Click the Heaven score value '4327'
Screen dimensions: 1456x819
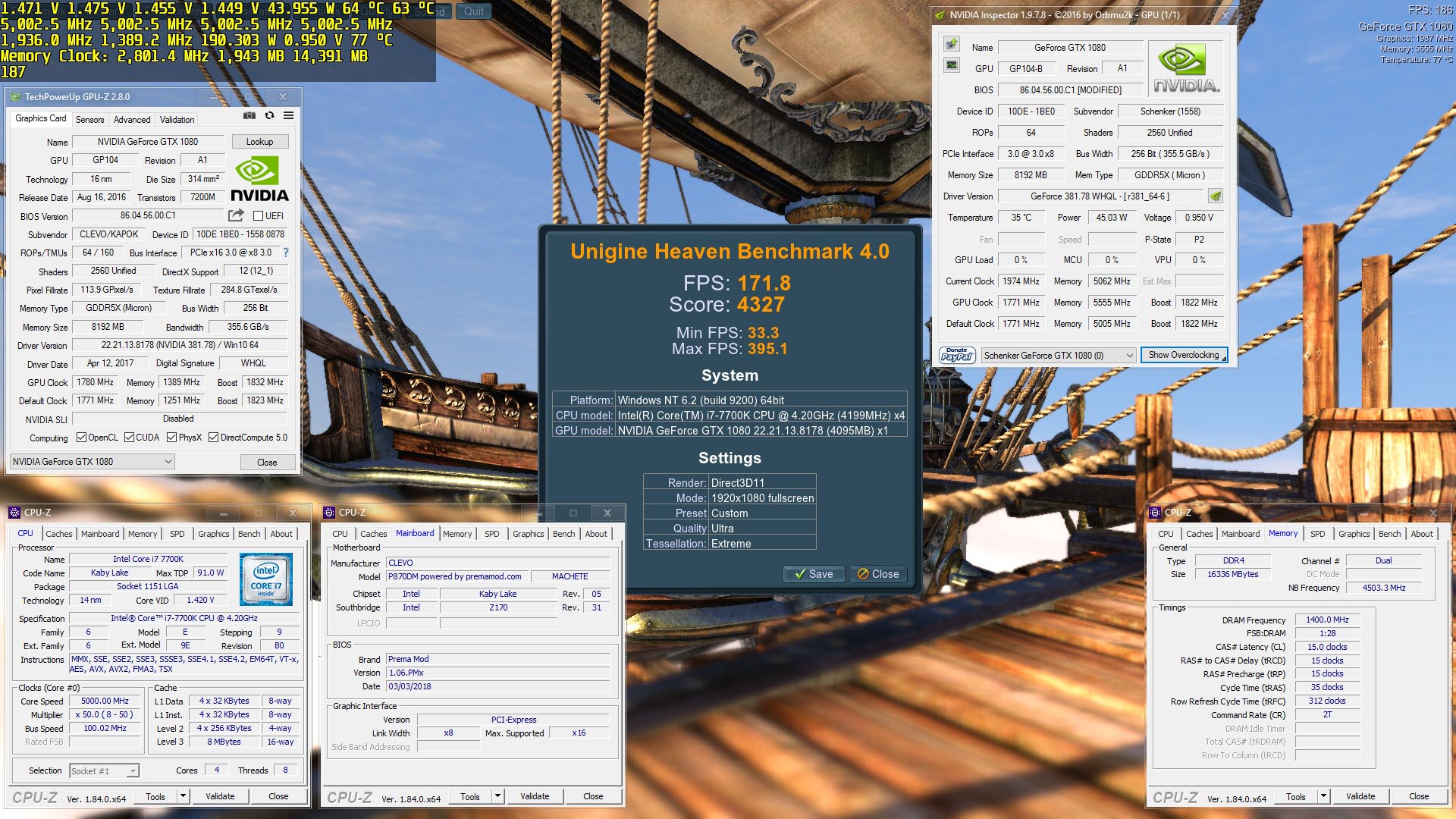[x=761, y=305]
